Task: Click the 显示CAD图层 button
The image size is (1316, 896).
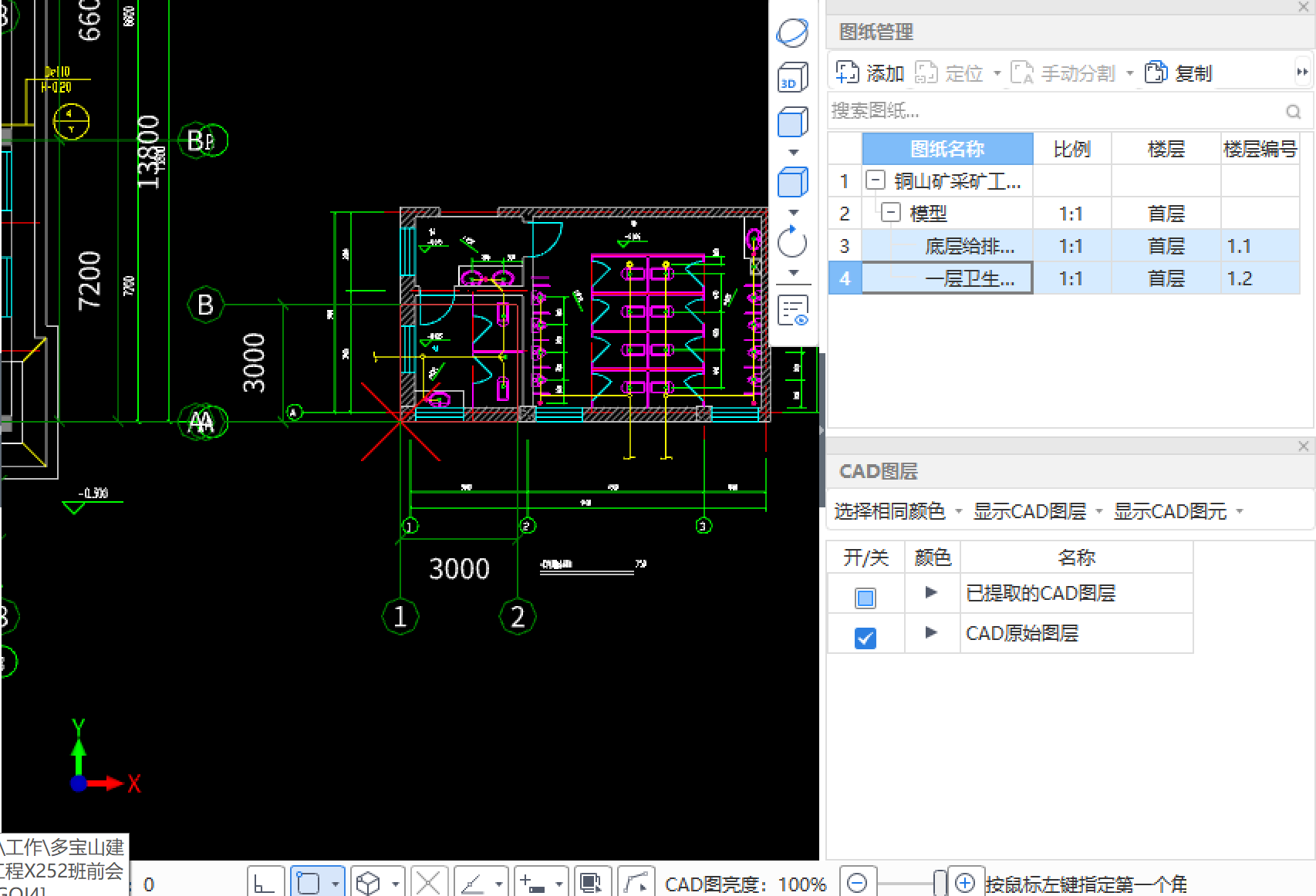Action: click(x=1030, y=510)
